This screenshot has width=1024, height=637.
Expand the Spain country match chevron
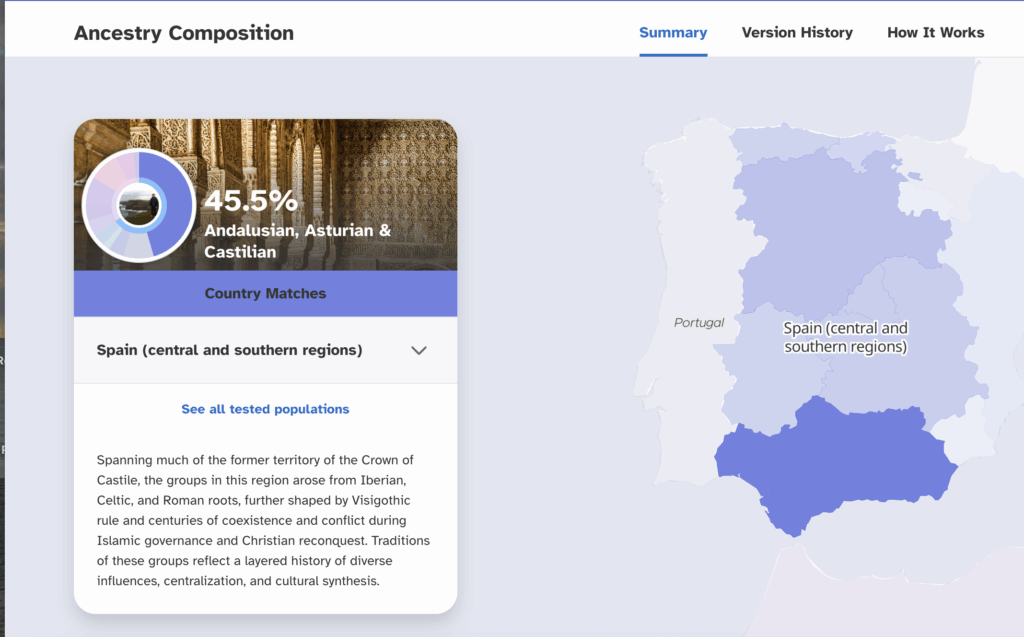click(x=419, y=350)
